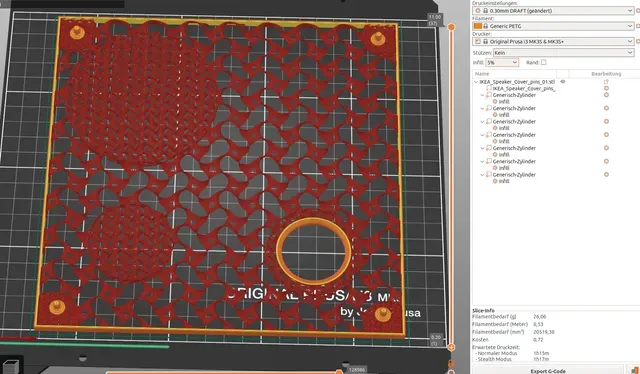
Task: Open the Original Prusa i3 printer dropdown
Action: coord(553,42)
